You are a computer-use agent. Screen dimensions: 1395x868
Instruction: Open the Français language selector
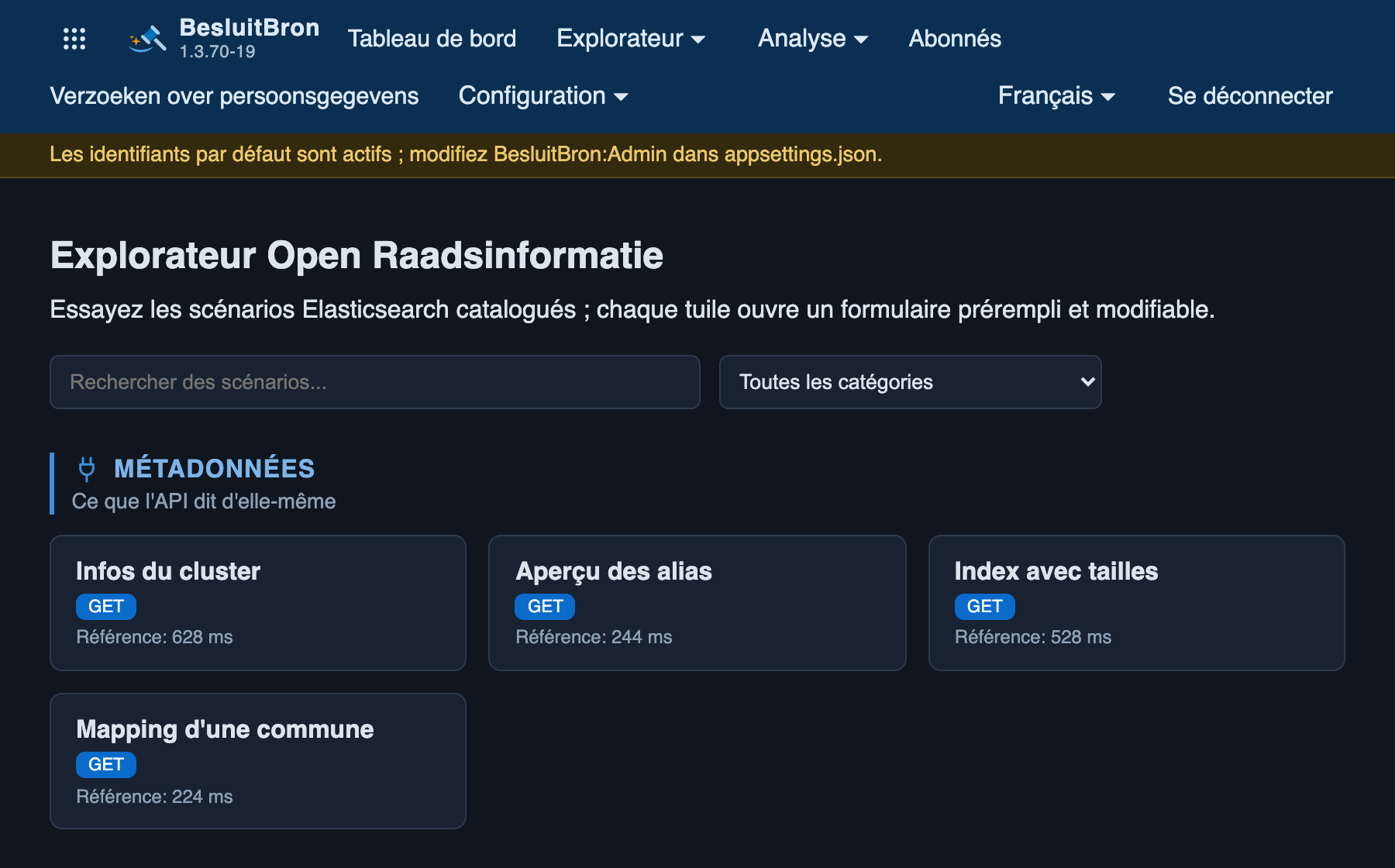pyautogui.click(x=1056, y=96)
